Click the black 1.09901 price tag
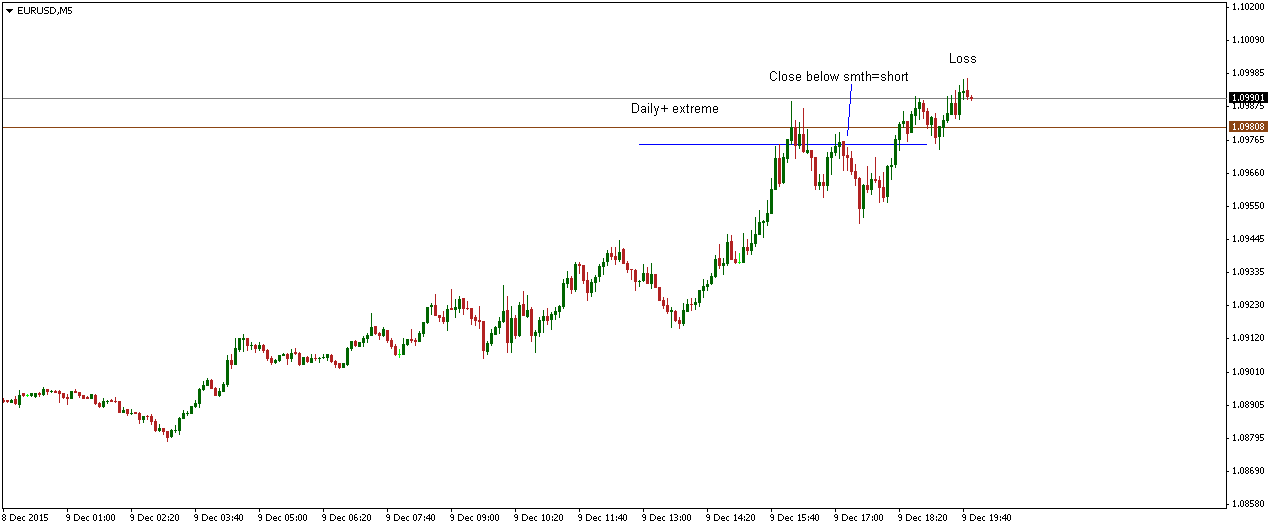The image size is (1269, 526). point(1248,98)
